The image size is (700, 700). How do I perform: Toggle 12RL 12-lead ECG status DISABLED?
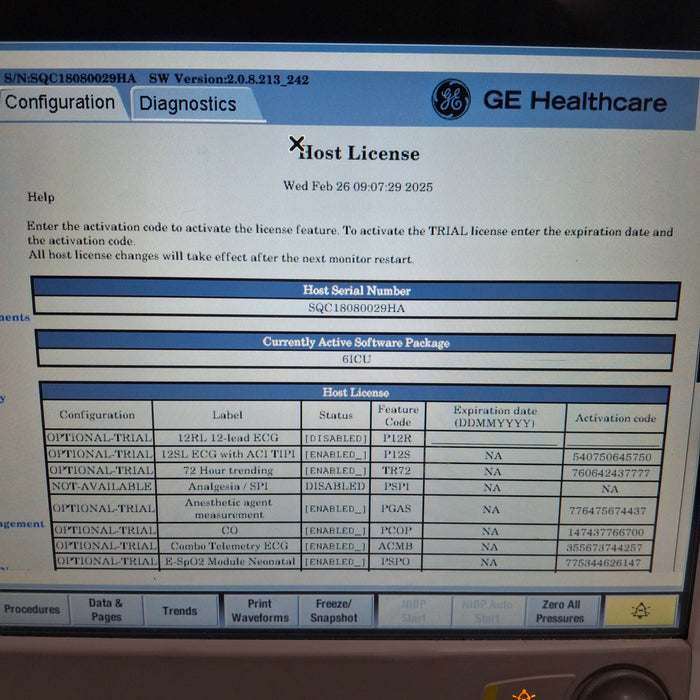click(x=335, y=438)
